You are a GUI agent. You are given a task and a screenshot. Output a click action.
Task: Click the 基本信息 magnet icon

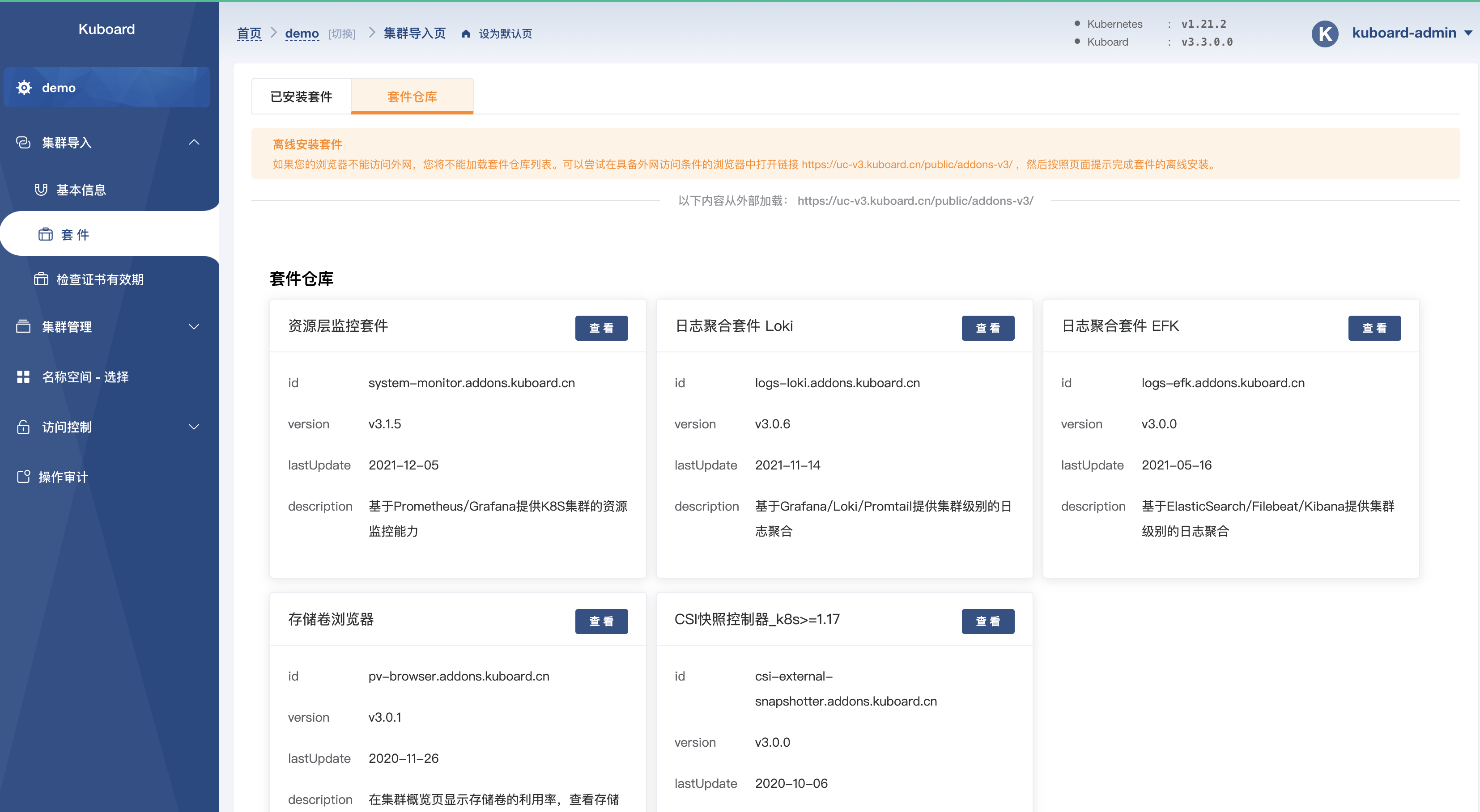pyautogui.click(x=41, y=190)
